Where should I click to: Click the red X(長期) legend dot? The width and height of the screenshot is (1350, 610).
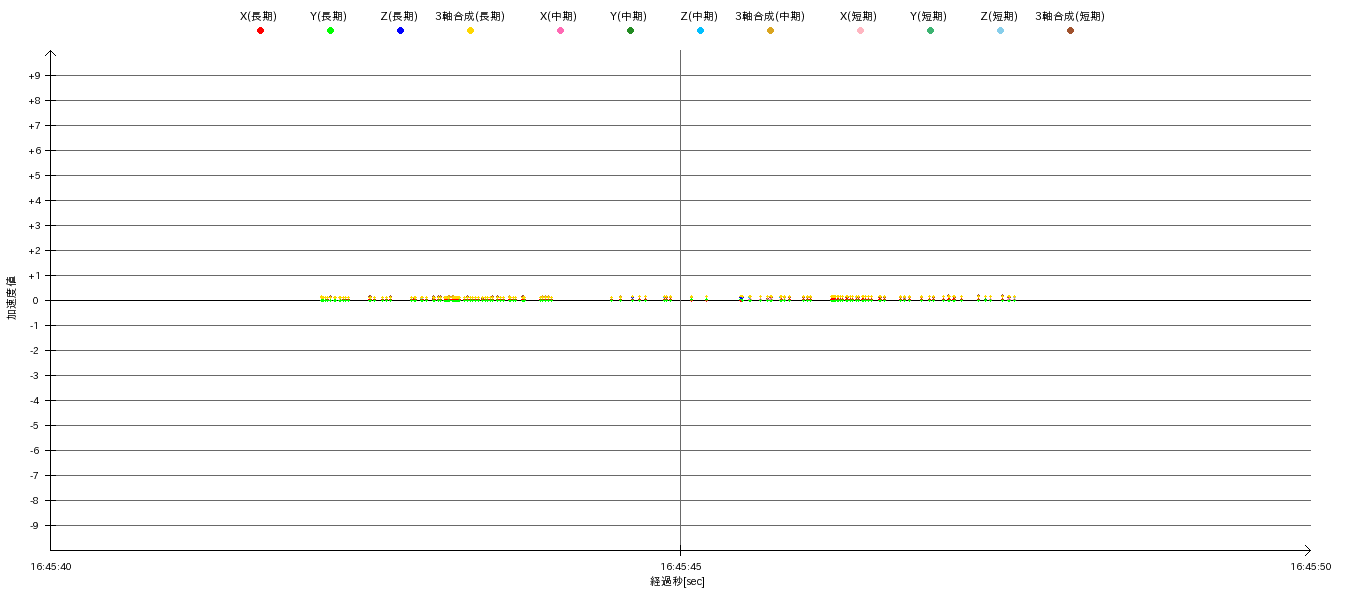coord(260,31)
